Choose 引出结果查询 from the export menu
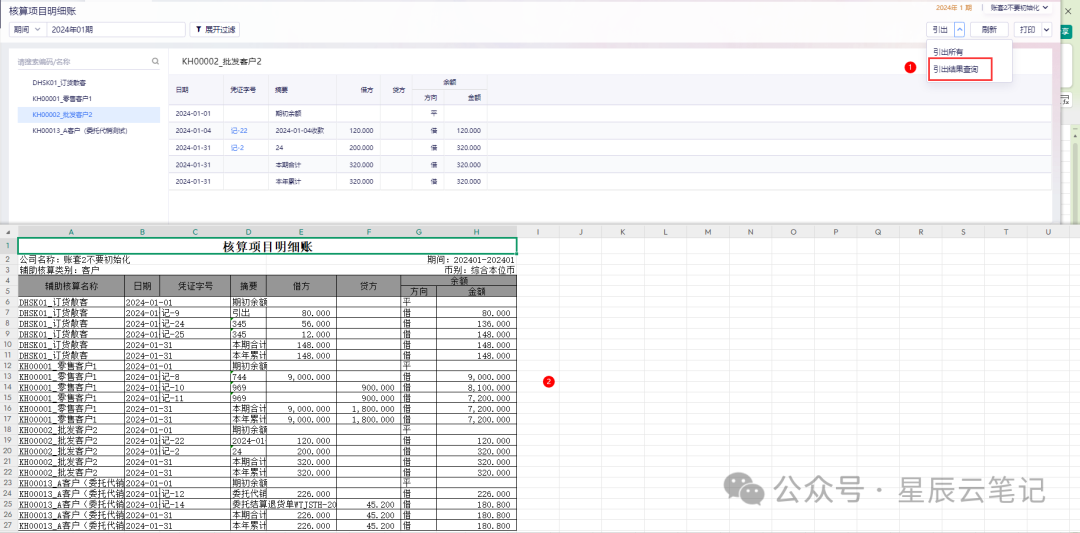The width and height of the screenshot is (1080, 533). point(961,70)
